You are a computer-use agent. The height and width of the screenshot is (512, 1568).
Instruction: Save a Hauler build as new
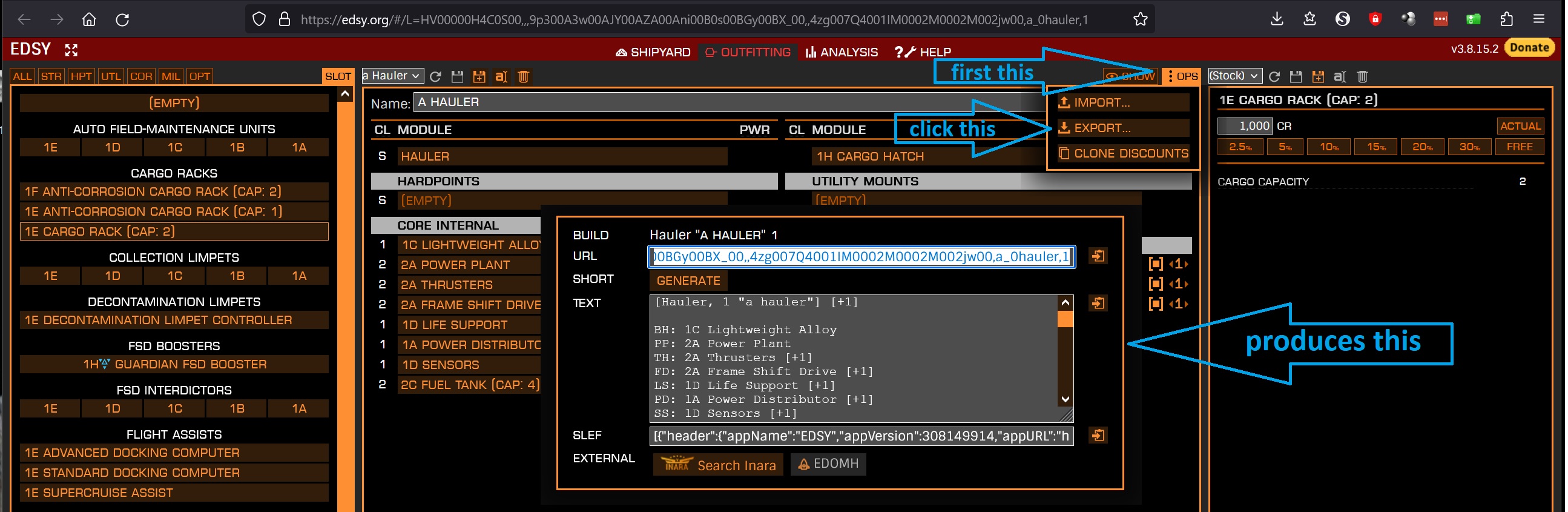[480, 77]
